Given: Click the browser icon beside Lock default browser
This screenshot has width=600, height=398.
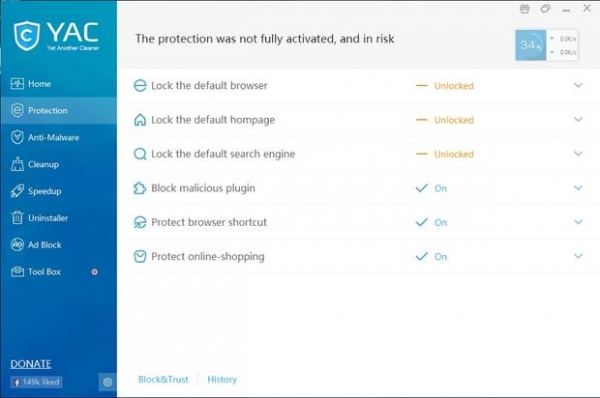Looking at the screenshot, I should coord(140,85).
